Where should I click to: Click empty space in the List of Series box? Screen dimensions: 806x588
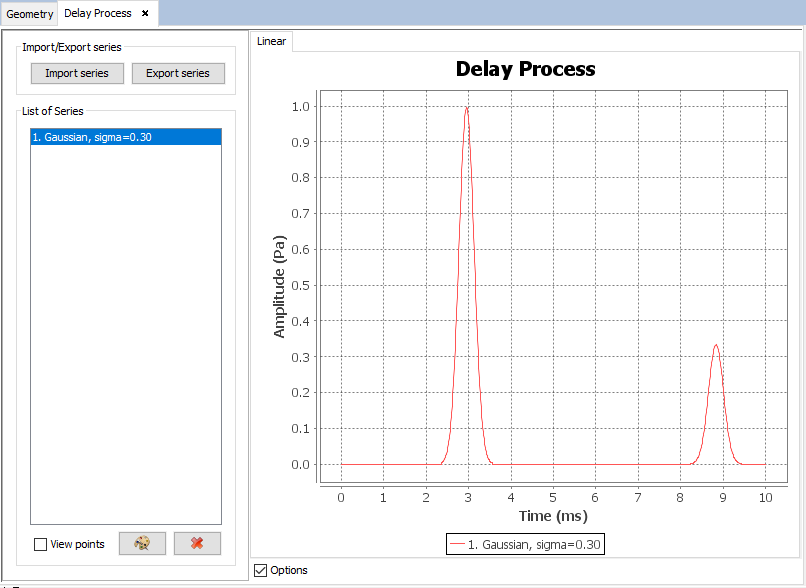click(125, 330)
